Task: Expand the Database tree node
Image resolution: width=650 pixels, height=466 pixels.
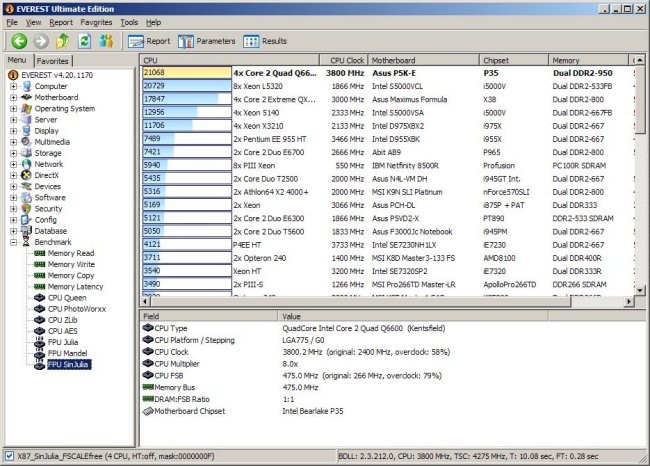Action: click(x=14, y=231)
